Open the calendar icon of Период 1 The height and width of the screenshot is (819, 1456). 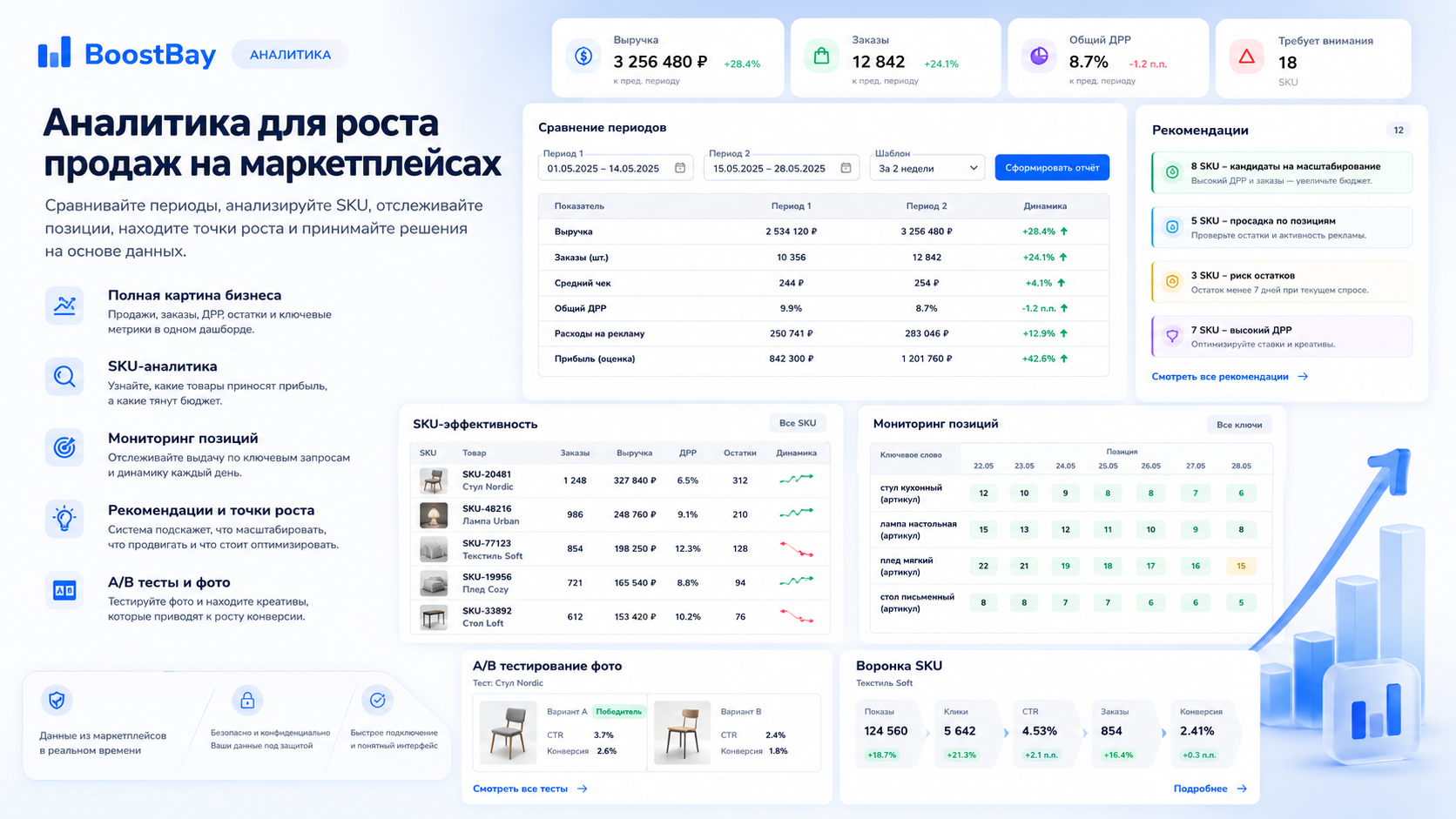pos(680,168)
